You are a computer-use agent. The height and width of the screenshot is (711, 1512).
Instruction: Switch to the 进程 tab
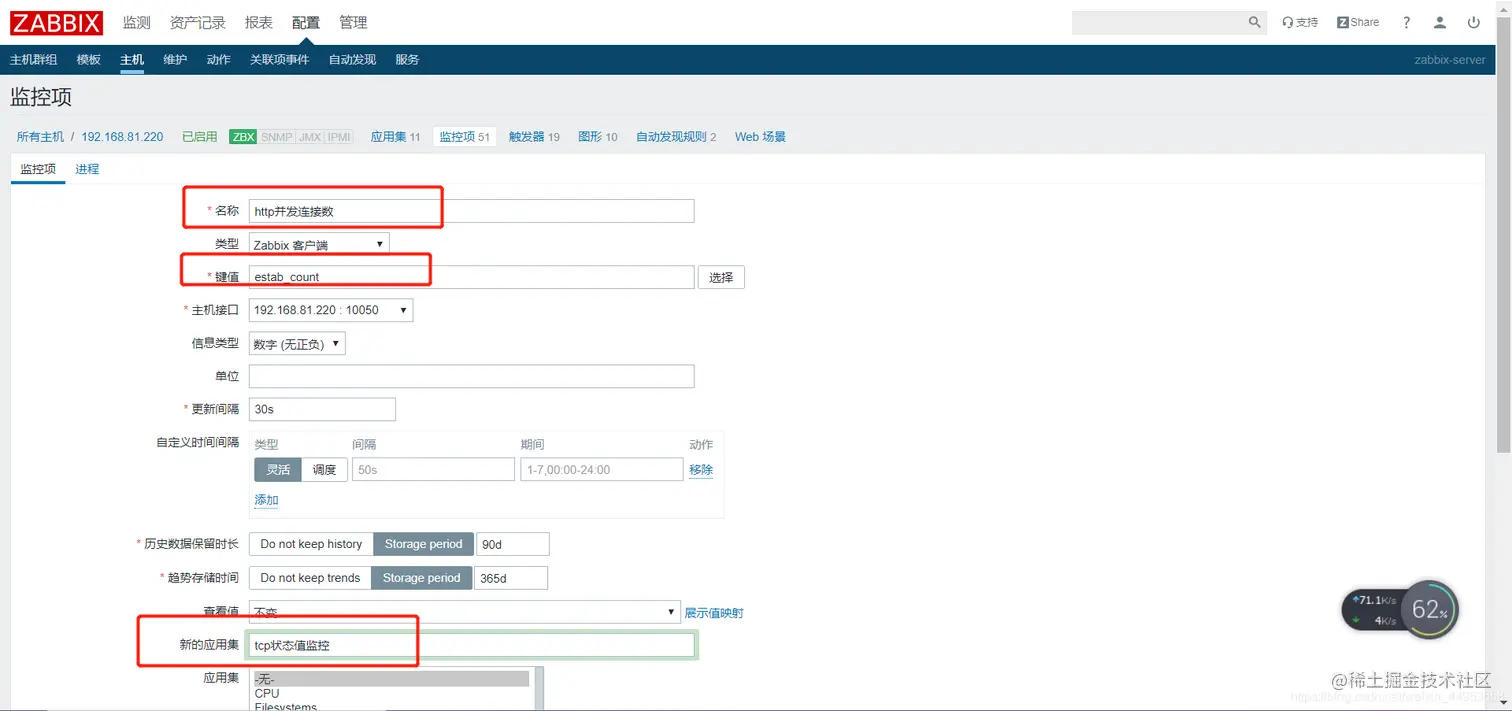click(87, 169)
